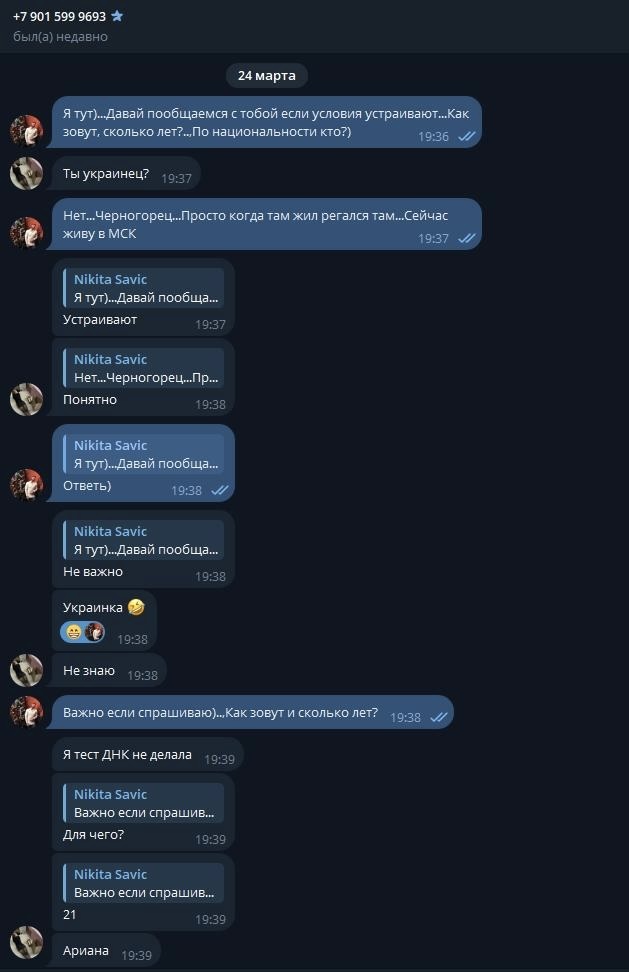
Task: Jump to quoted message in "Не важно" reply
Action: coord(143,541)
